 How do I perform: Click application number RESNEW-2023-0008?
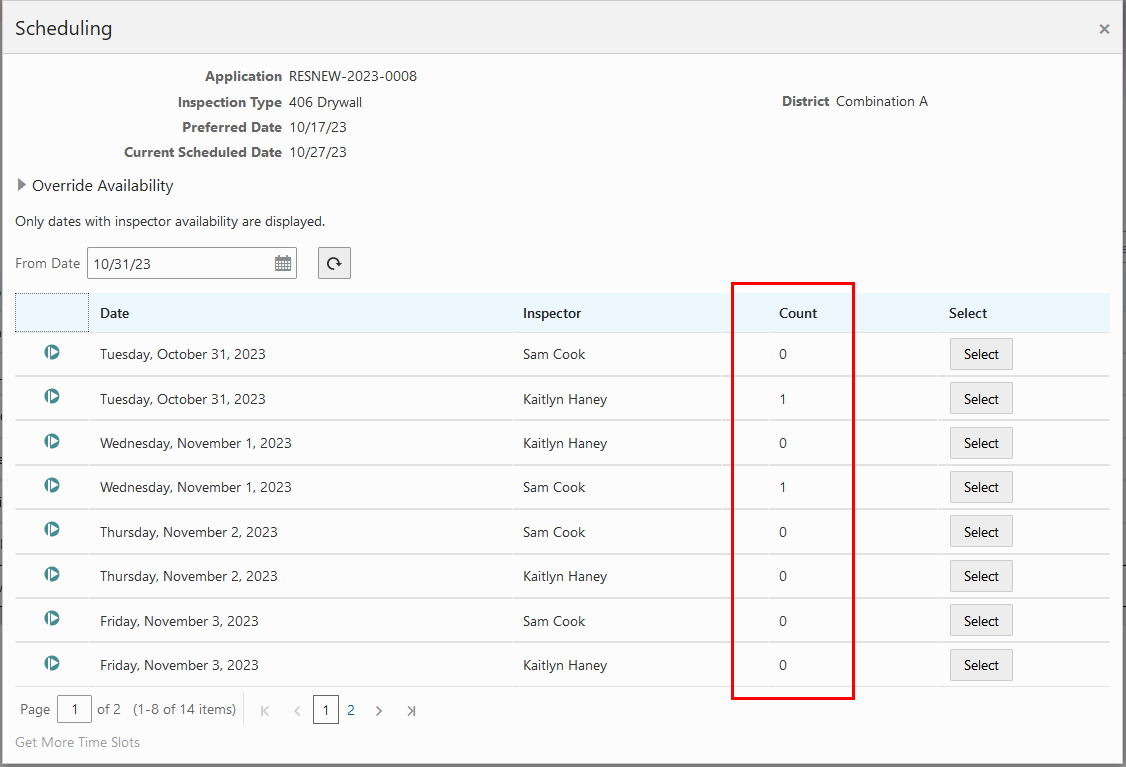coord(353,76)
